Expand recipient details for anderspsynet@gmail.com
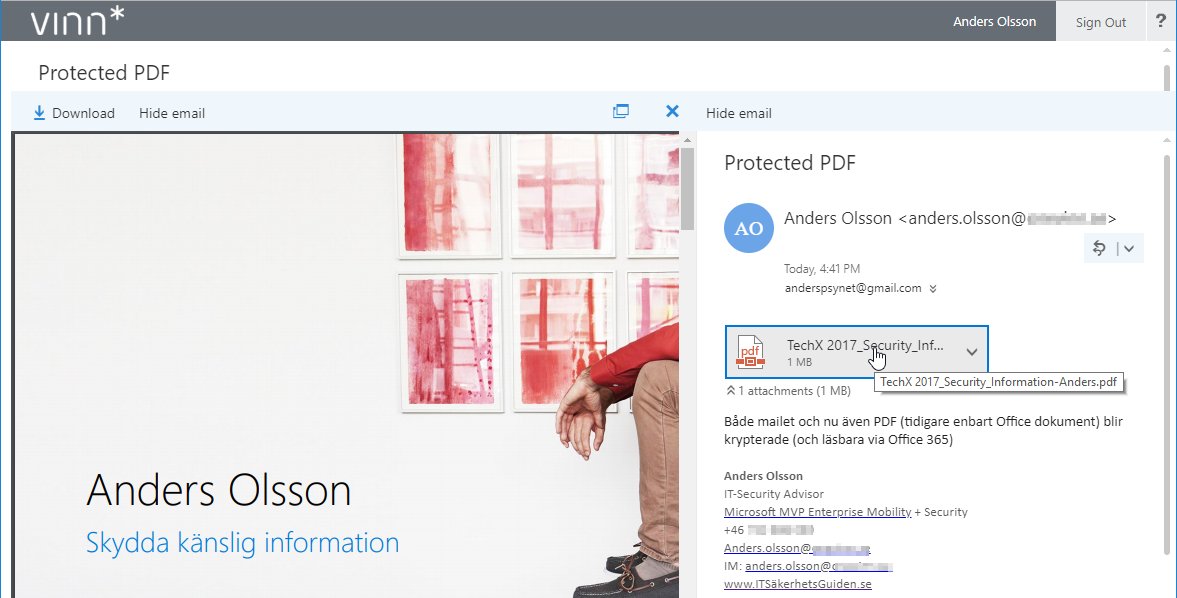 tap(933, 288)
